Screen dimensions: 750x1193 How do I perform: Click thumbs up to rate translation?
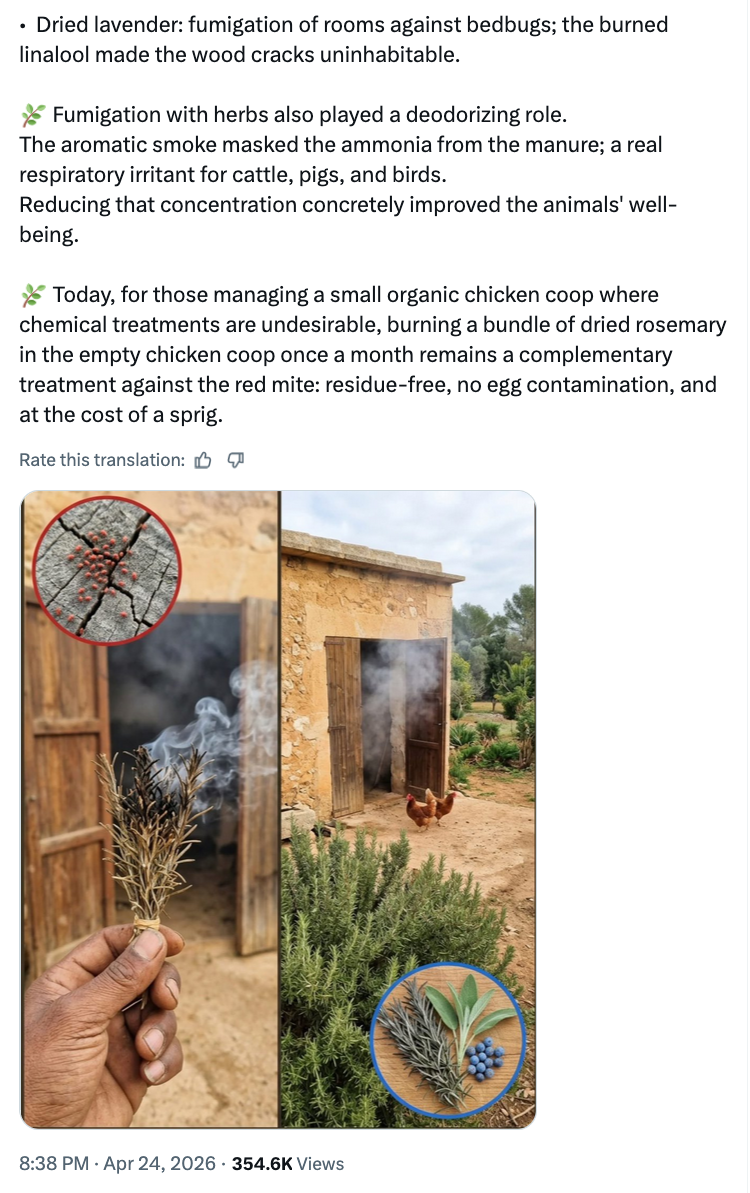point(203,460)
